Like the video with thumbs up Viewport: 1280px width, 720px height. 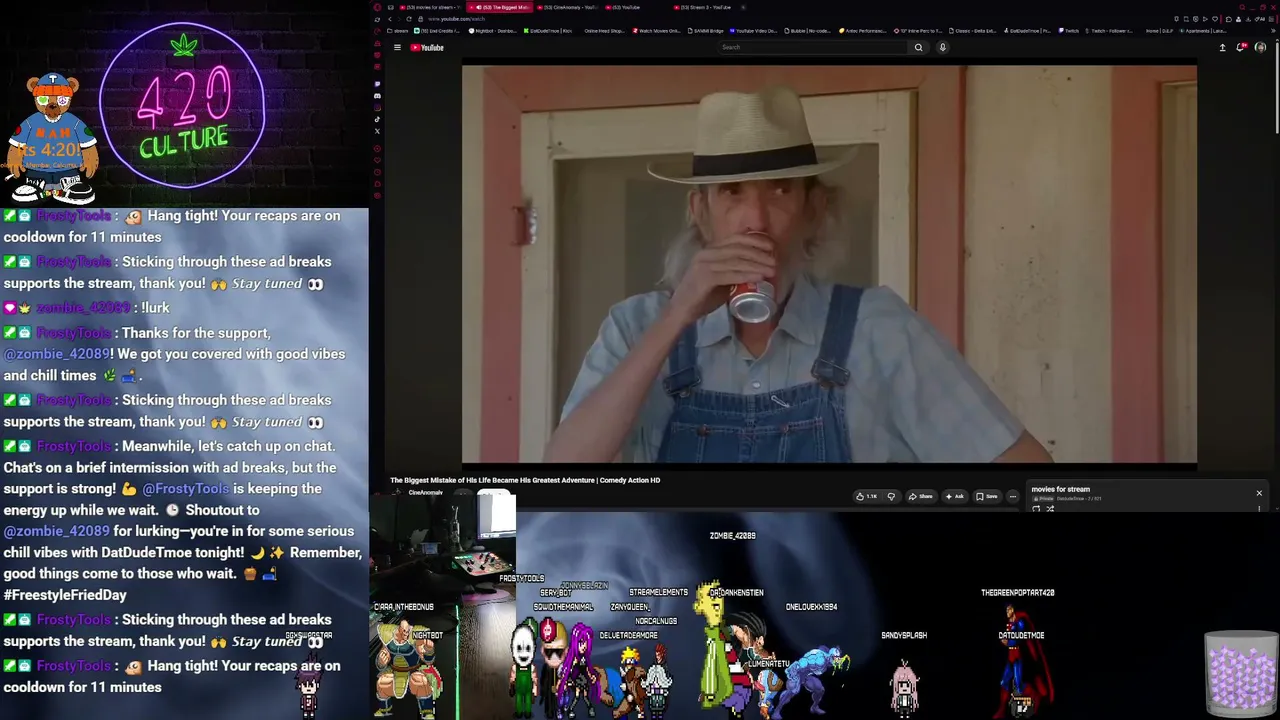(x=866, y=496)
